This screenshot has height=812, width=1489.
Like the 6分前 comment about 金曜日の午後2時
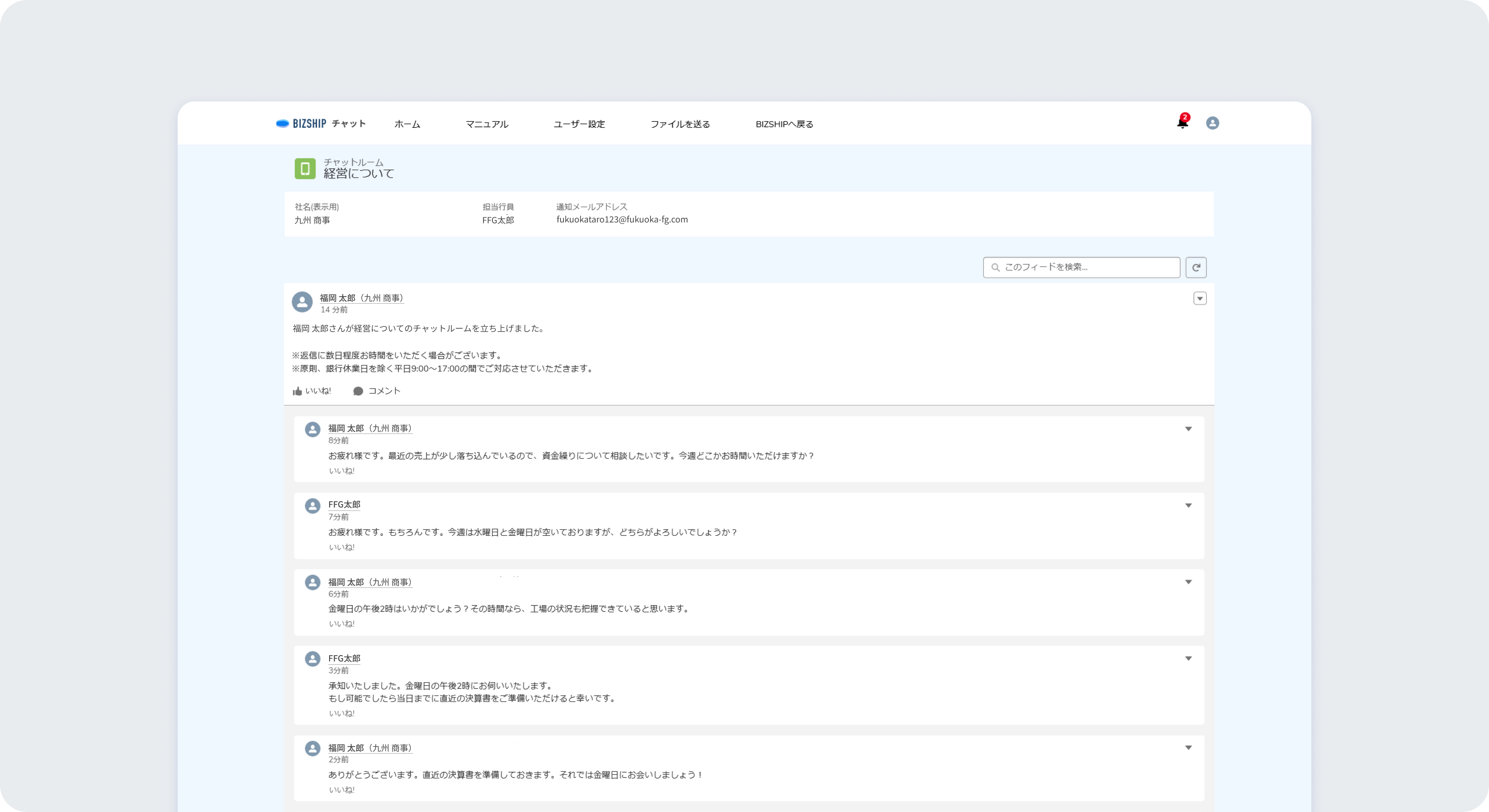[342, 624]
